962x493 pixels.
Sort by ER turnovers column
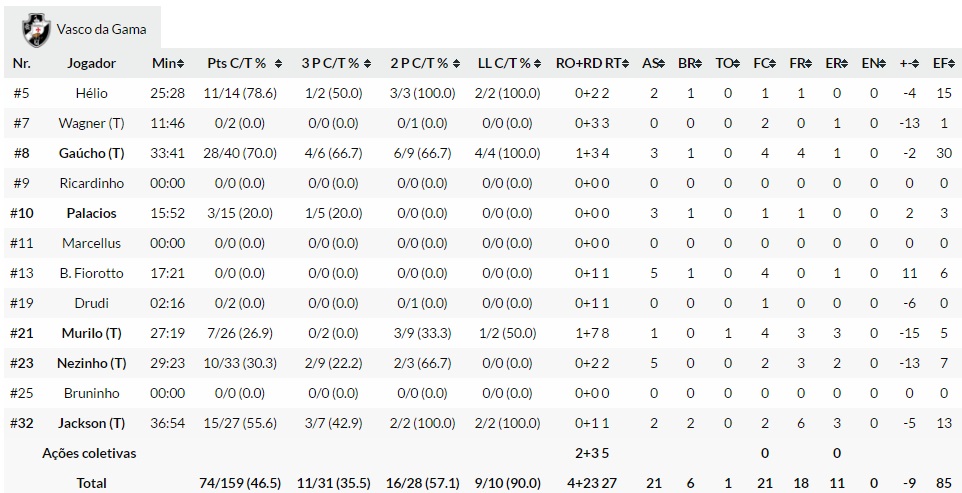pos(836,63)
